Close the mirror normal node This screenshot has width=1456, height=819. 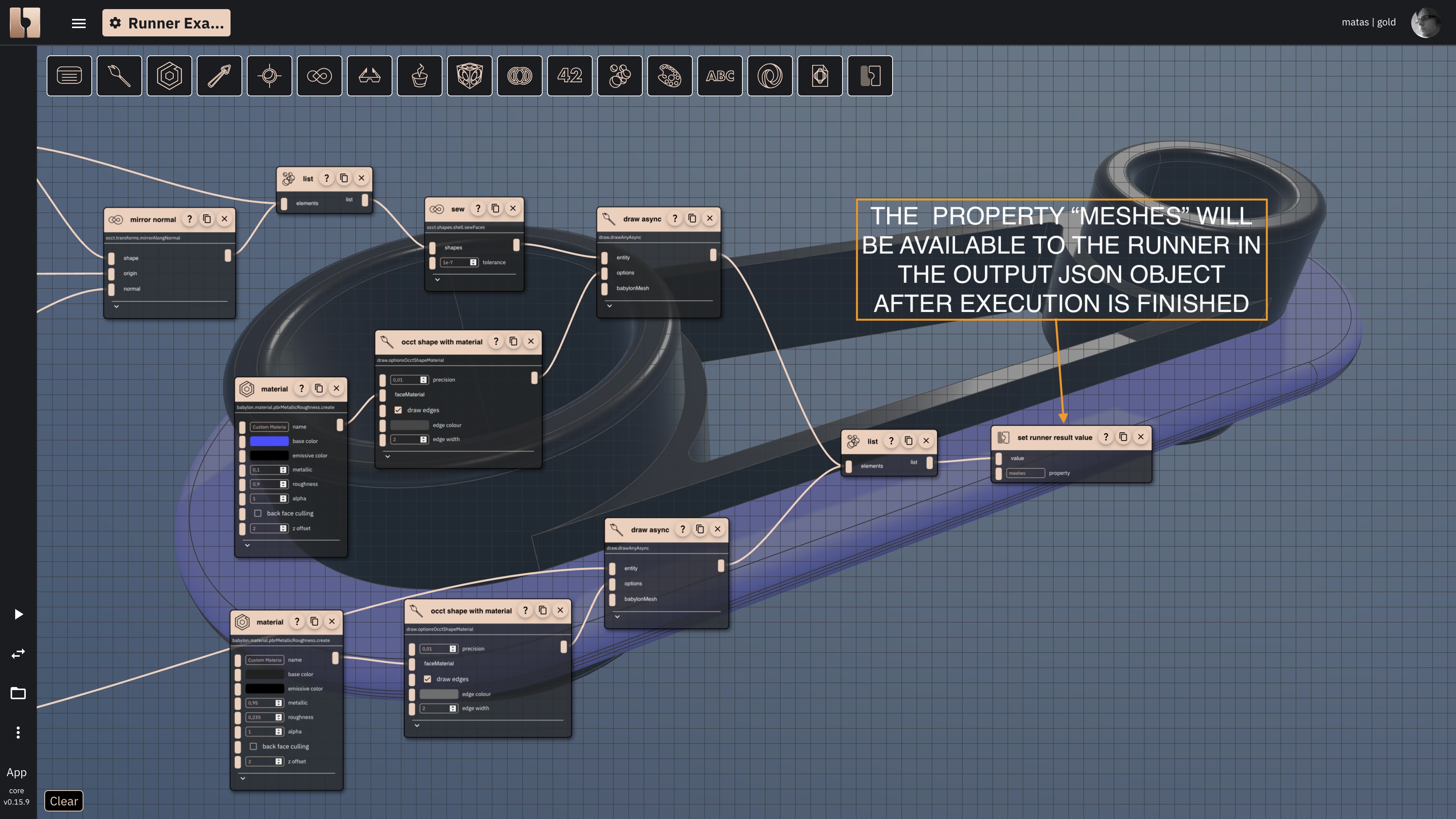click(224, 219)
